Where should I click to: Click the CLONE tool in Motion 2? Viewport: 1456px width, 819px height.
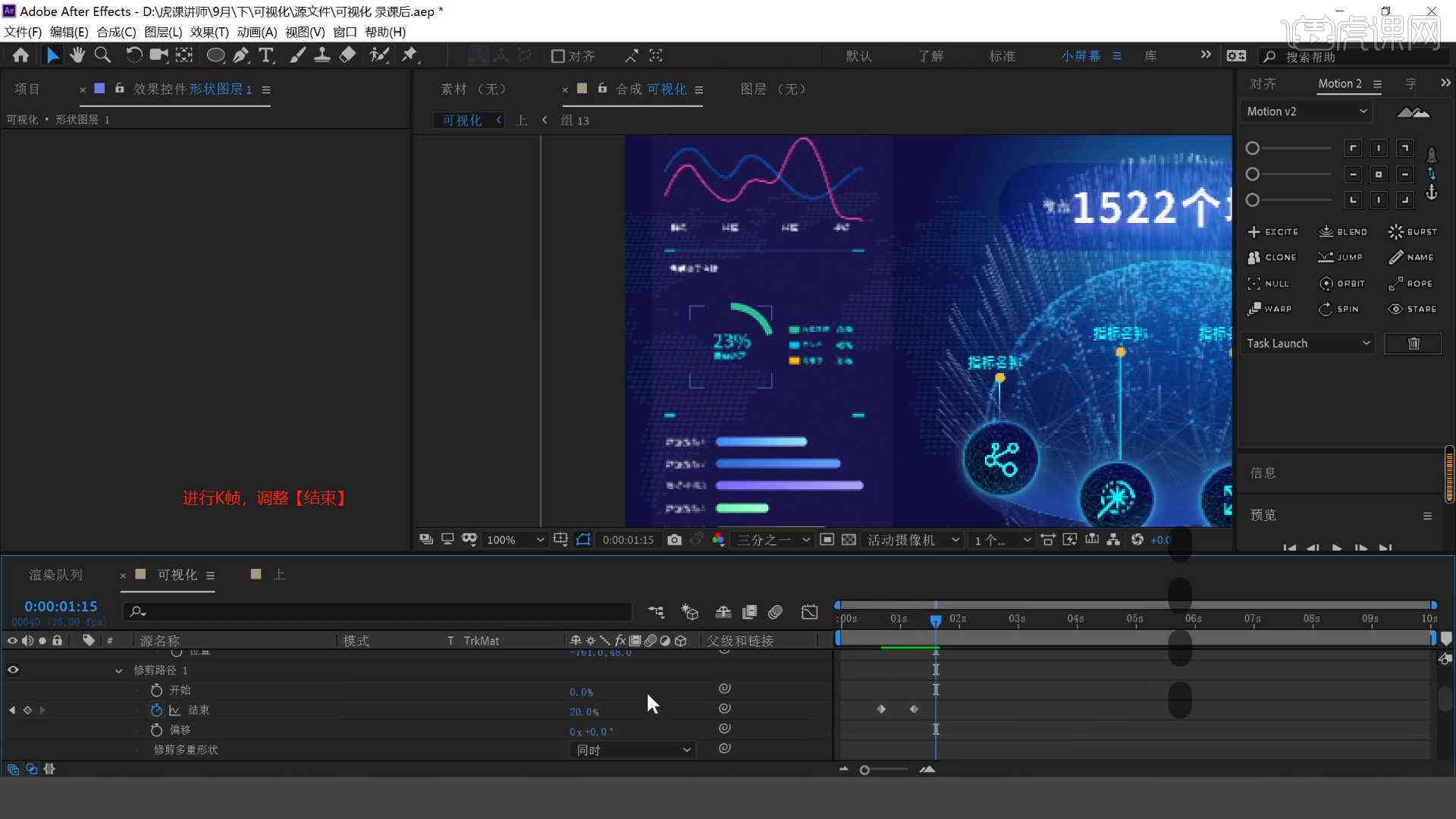pyautogui.click(x=1272, y=258)
